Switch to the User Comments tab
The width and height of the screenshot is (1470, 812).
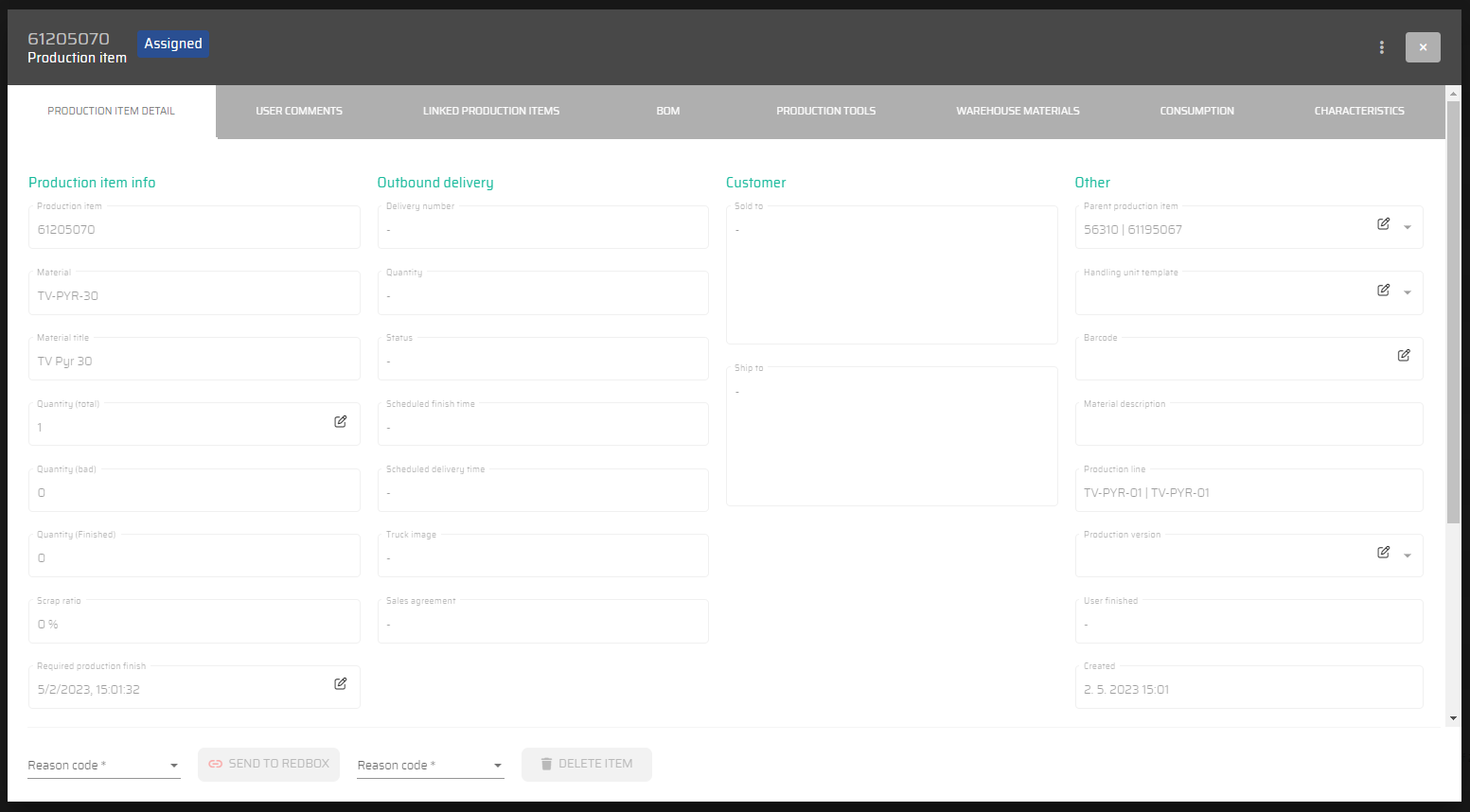click(299, 112)
